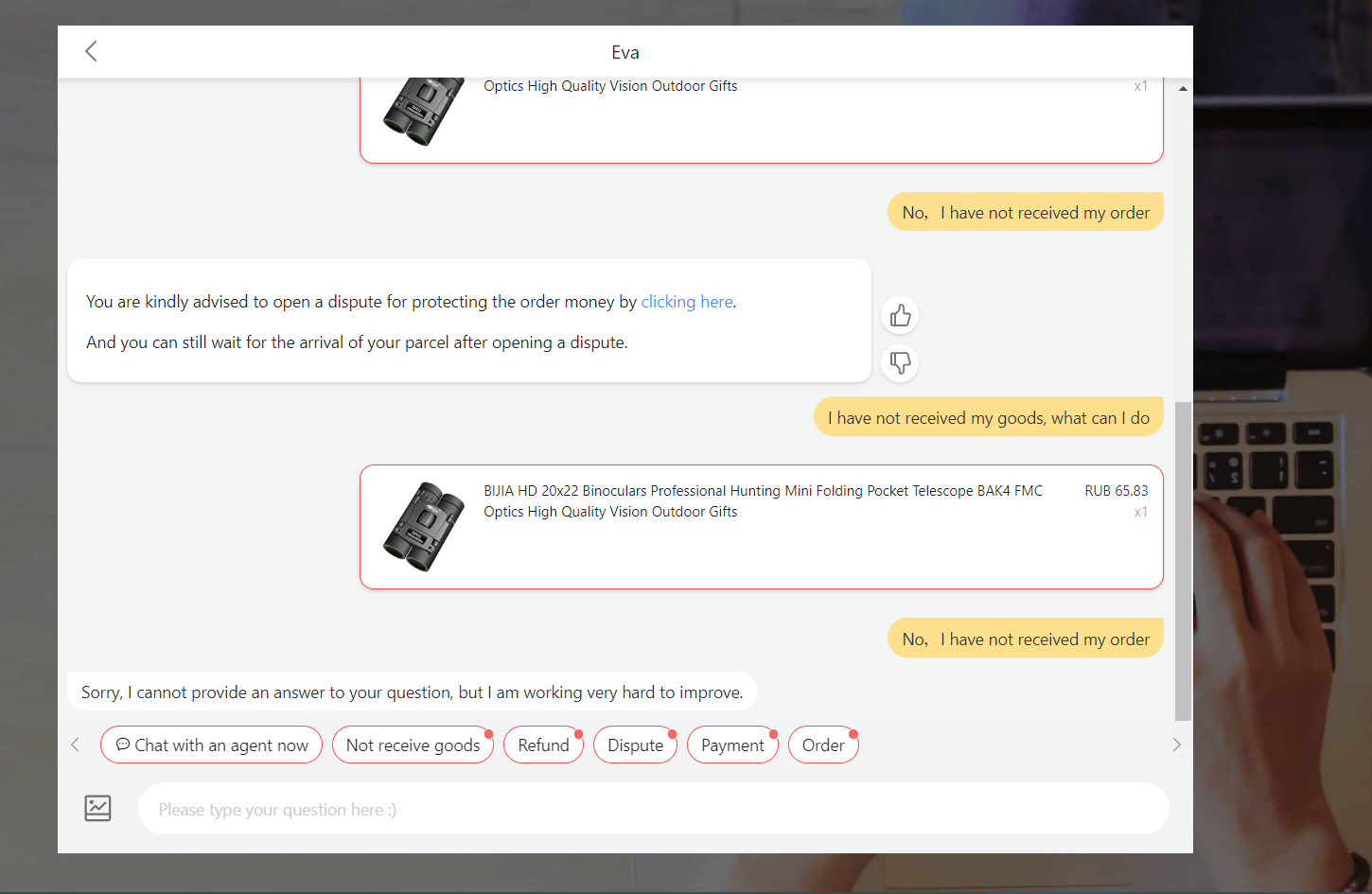Open the clicking here dispute link
Screen dimensions: 1372x894
pos(687,302)
